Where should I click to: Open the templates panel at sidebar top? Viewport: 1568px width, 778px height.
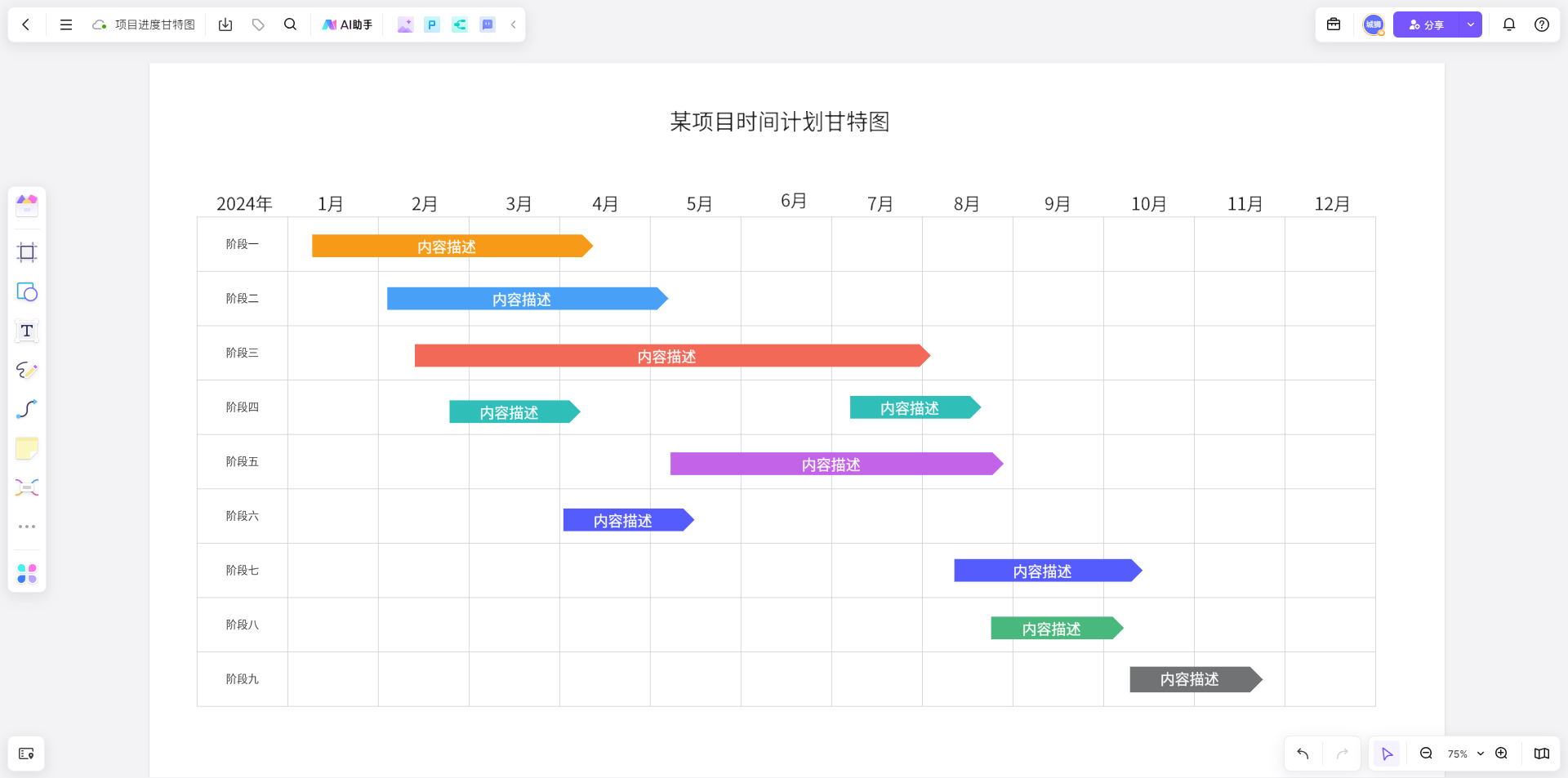[x=27, y=205]
